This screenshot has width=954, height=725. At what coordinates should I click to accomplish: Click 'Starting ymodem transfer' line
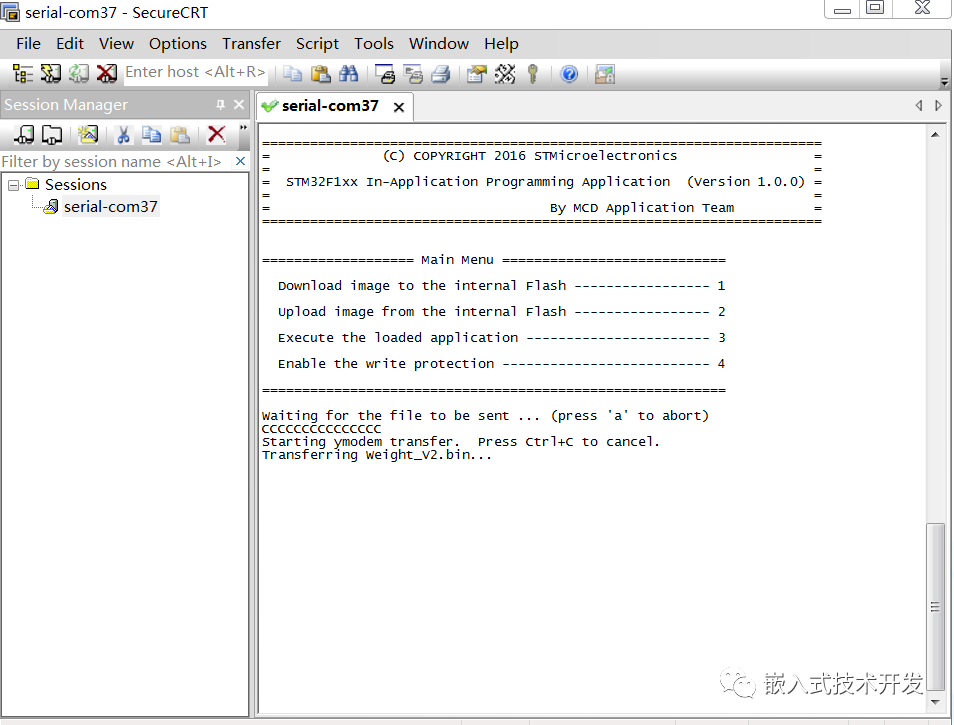pyautogui.click(x=461, y=442)
